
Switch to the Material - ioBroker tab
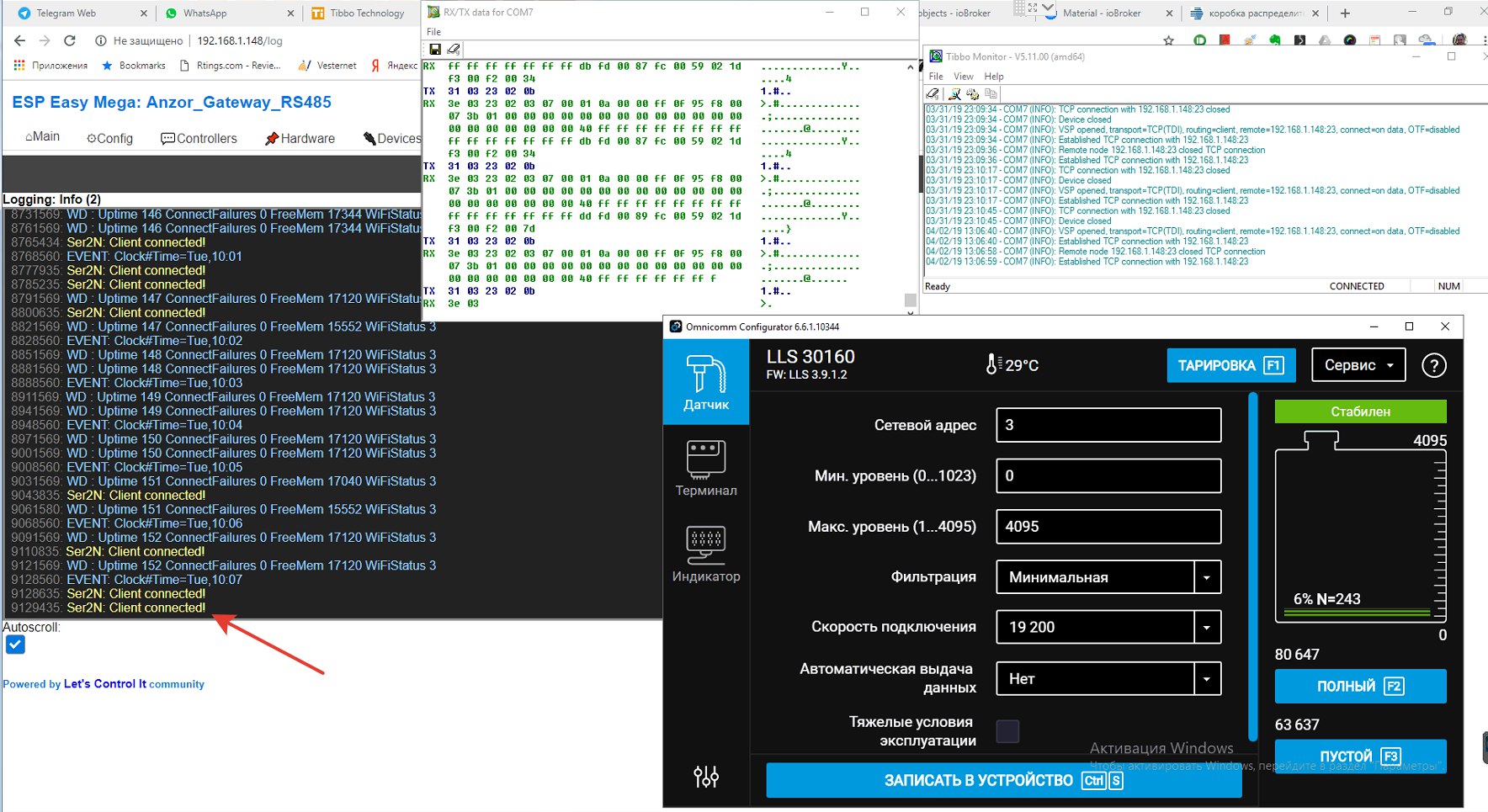tap(1103, 13)
